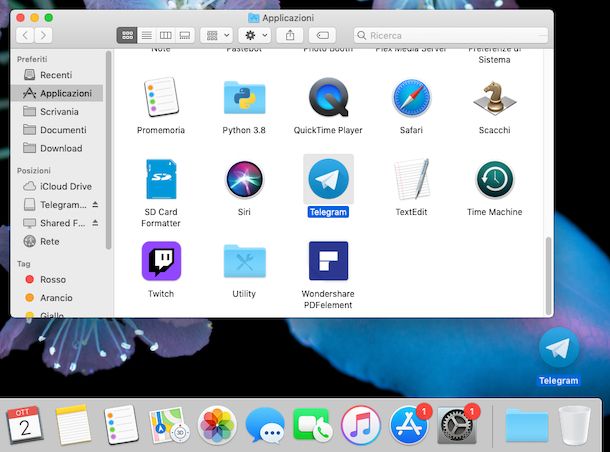This screenshot has height=452, width=610.
Task: Select the Twitch app icon
Action: point(161,261)
